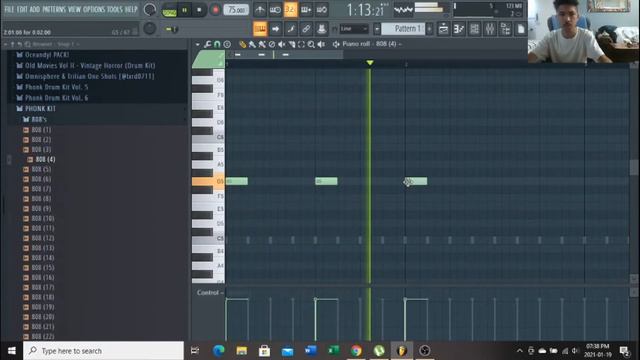Viewport: 640px width, 360px height.
Task: Open the mixer icon
Action: (490, 29)
